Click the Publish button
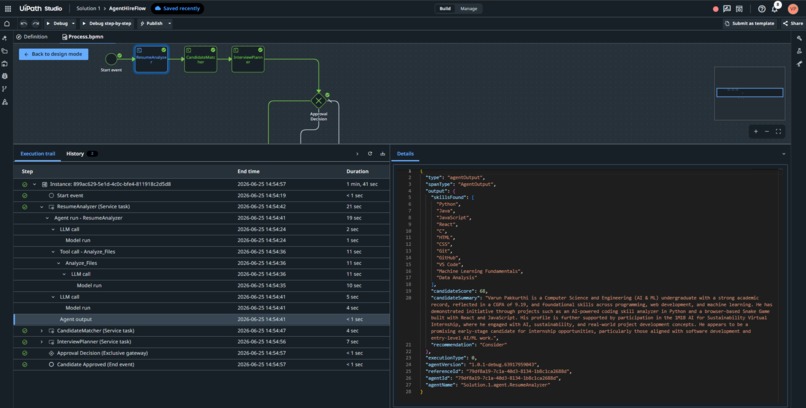 [151, 24]
